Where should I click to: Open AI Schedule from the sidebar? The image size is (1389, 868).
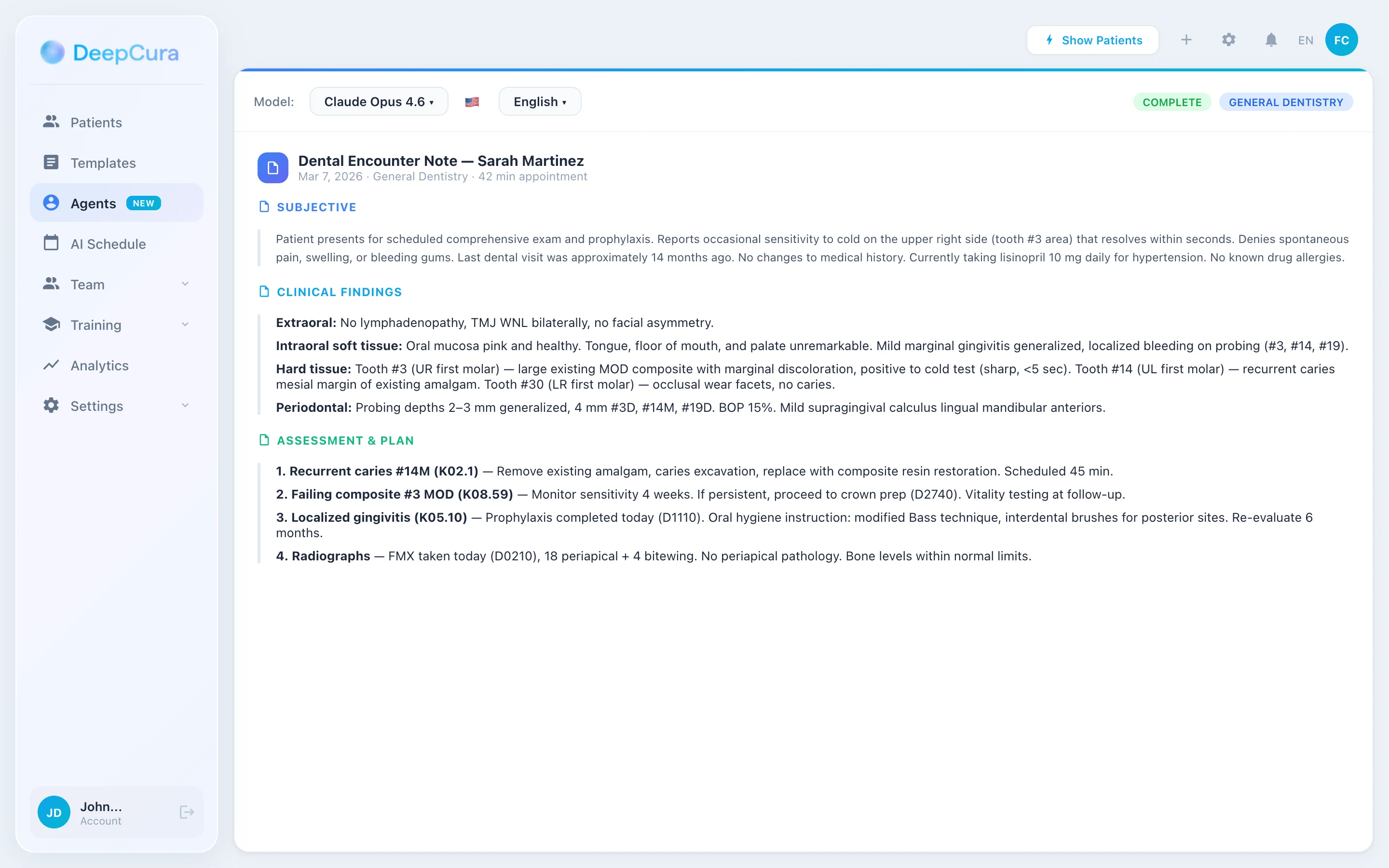click(109, 244)
